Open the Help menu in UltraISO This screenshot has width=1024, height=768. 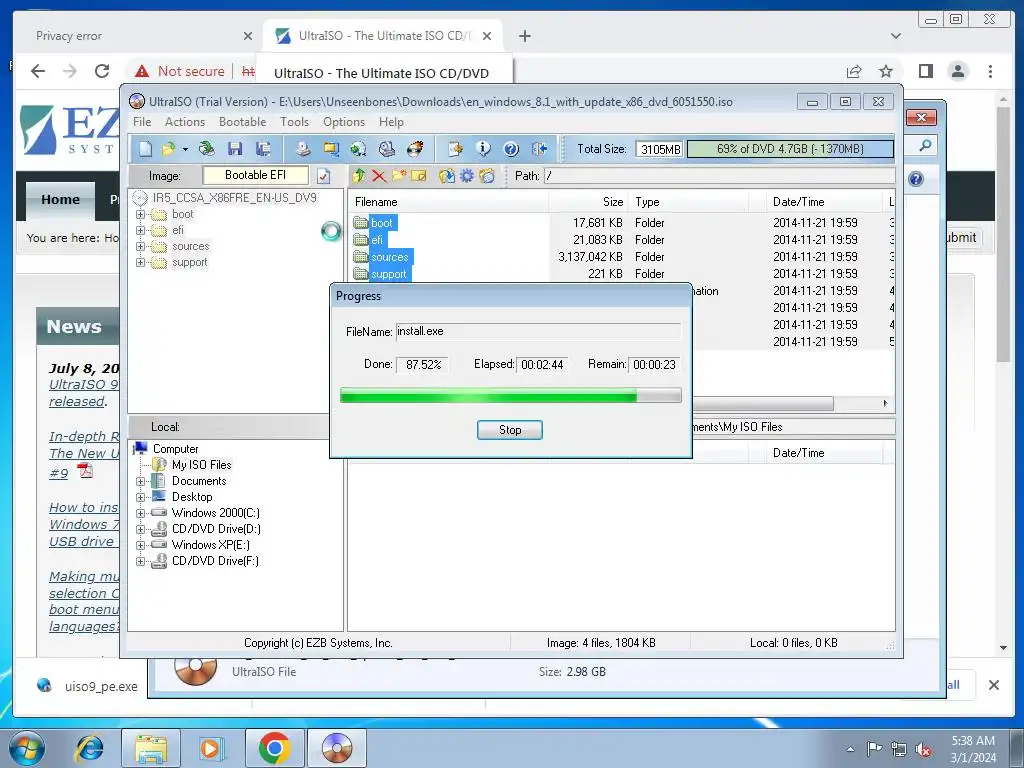pos(391,122)
